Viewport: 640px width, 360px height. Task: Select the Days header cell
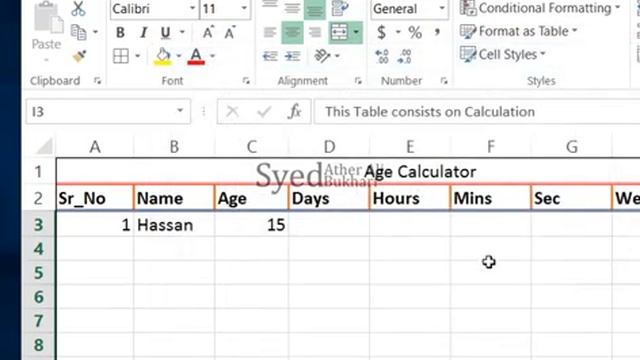pyautogui.click(x=329, y=198)
